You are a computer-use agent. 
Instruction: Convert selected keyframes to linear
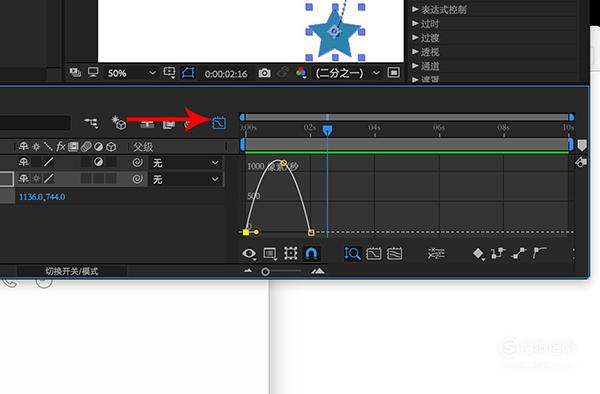click(x=518, y=253)
